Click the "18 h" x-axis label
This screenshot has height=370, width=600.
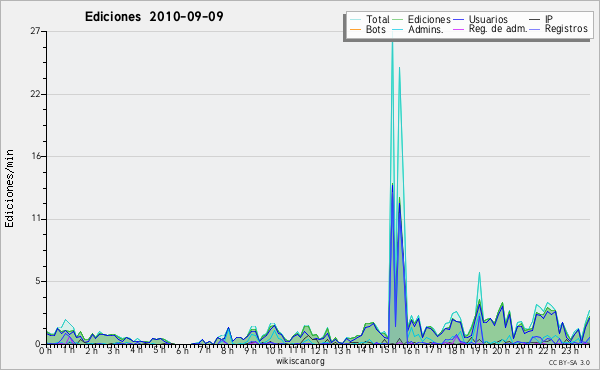pyautogui.click(x=456, y=350)
